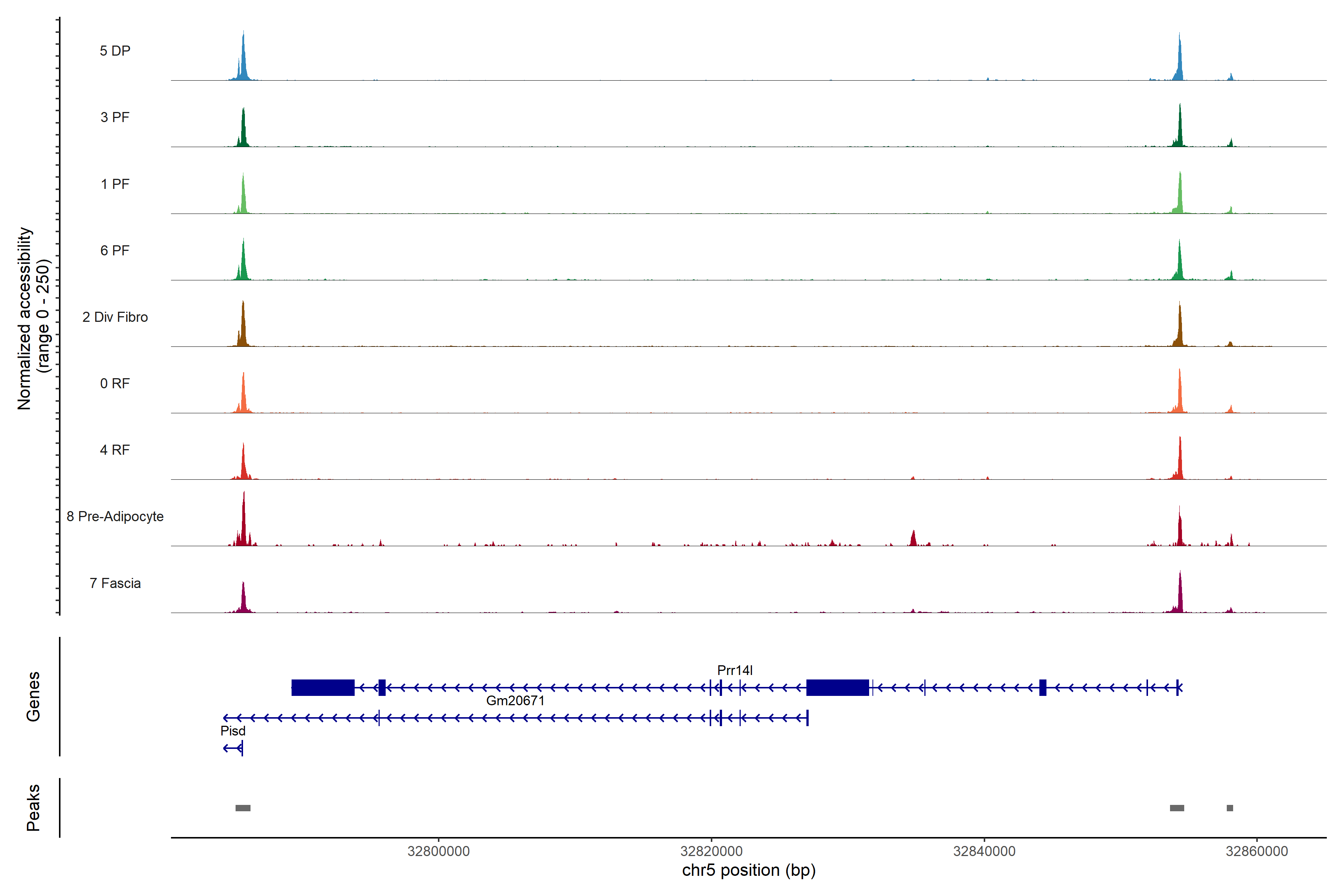Click the Gm20671 gene name label

tap(515, 701)
